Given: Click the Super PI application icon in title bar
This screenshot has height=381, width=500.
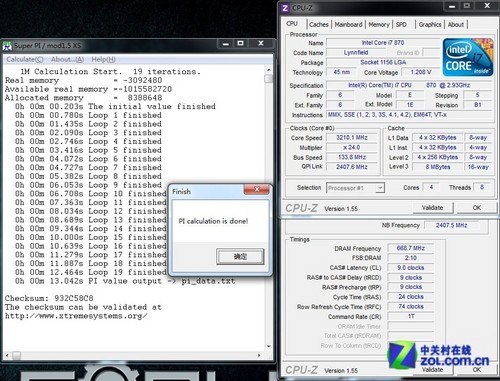Looking at the screenshot, I should [x=7, y=46].
